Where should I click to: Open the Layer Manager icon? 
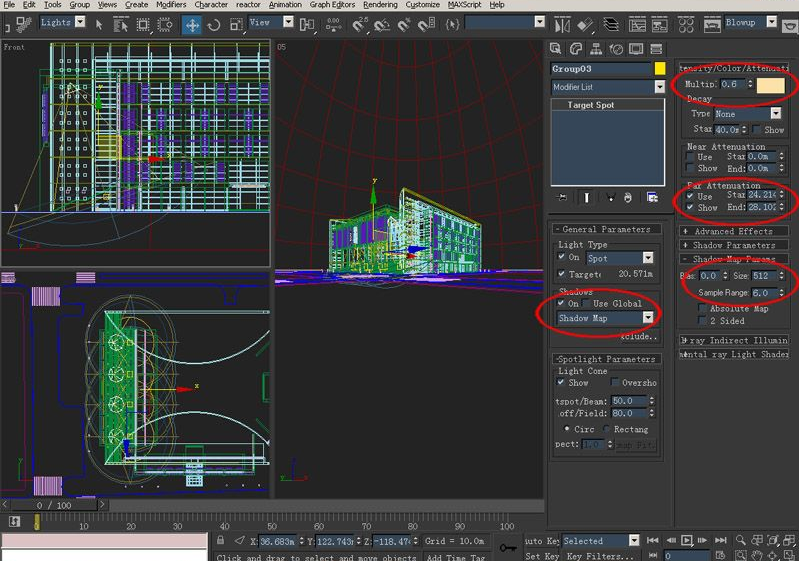610,24
